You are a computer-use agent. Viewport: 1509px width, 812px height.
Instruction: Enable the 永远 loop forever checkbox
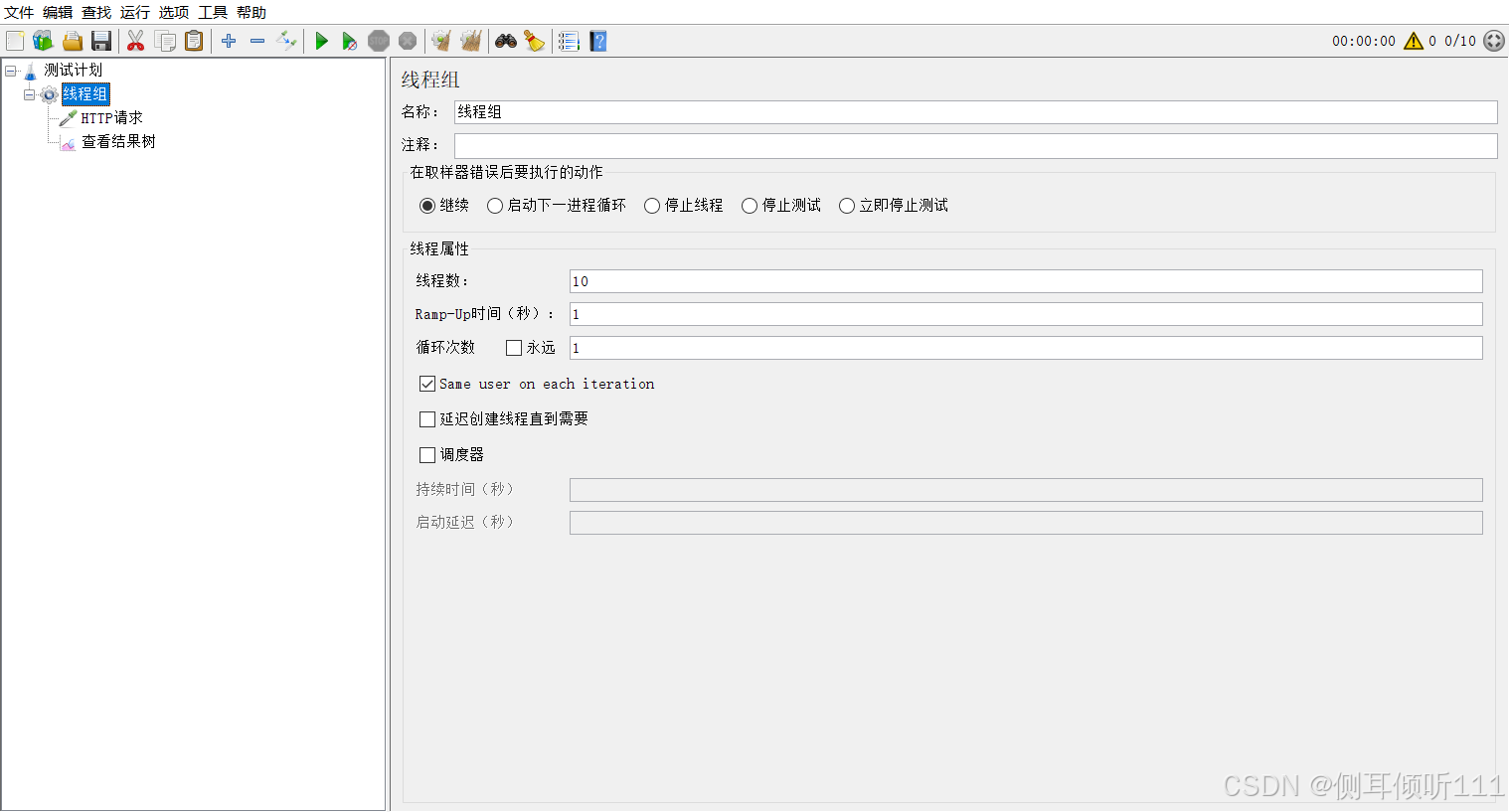[514, 348]
